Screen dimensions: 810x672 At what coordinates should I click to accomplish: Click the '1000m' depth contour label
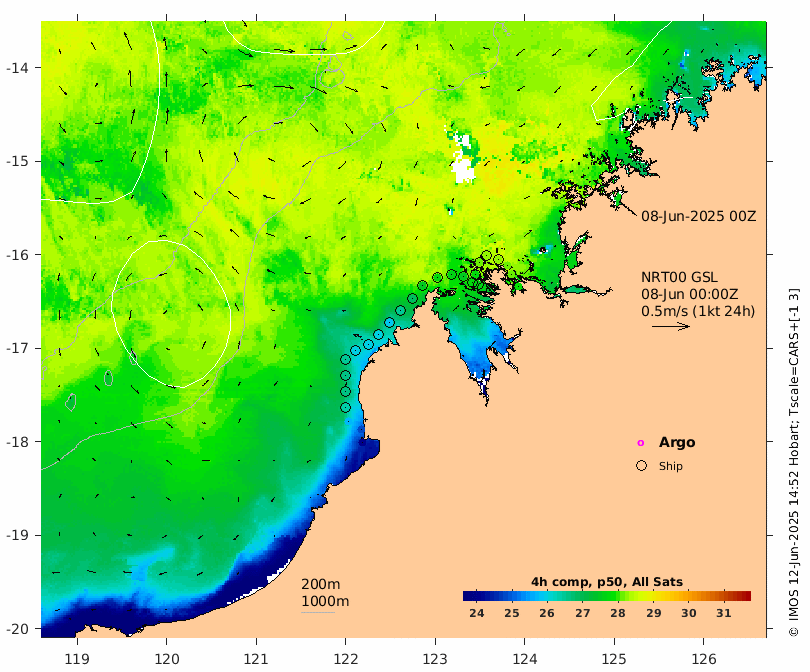pyautogui.click(x=325, y=601)
